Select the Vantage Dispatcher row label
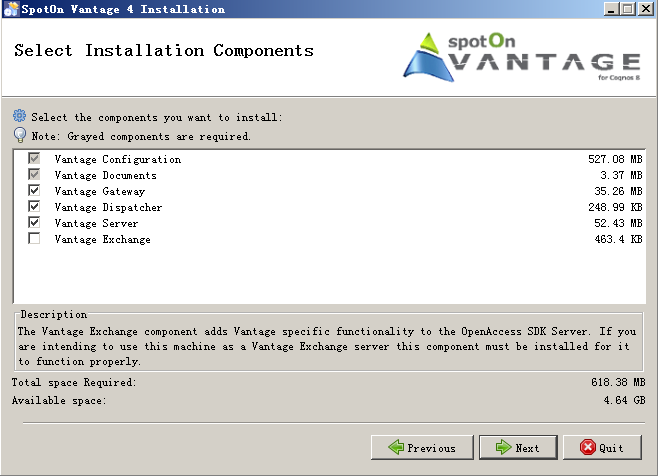This screenshot has height=476, width=658. [108, 207]
